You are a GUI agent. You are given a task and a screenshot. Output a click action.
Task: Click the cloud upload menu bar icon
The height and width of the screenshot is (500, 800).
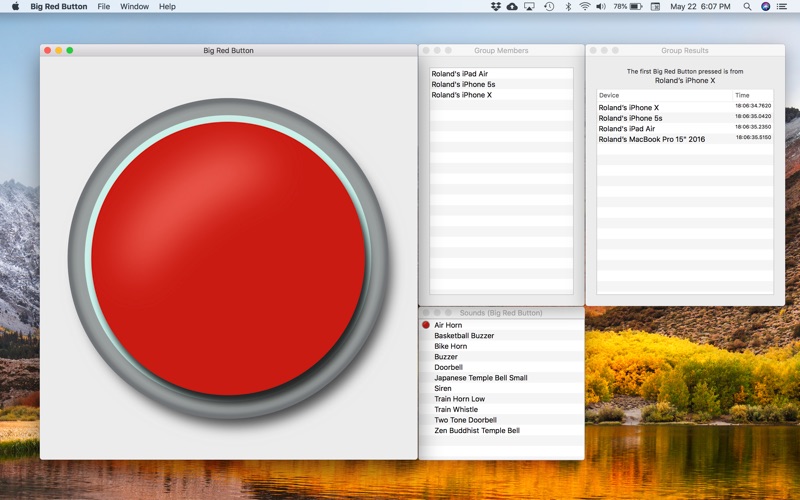coord(512,7)
